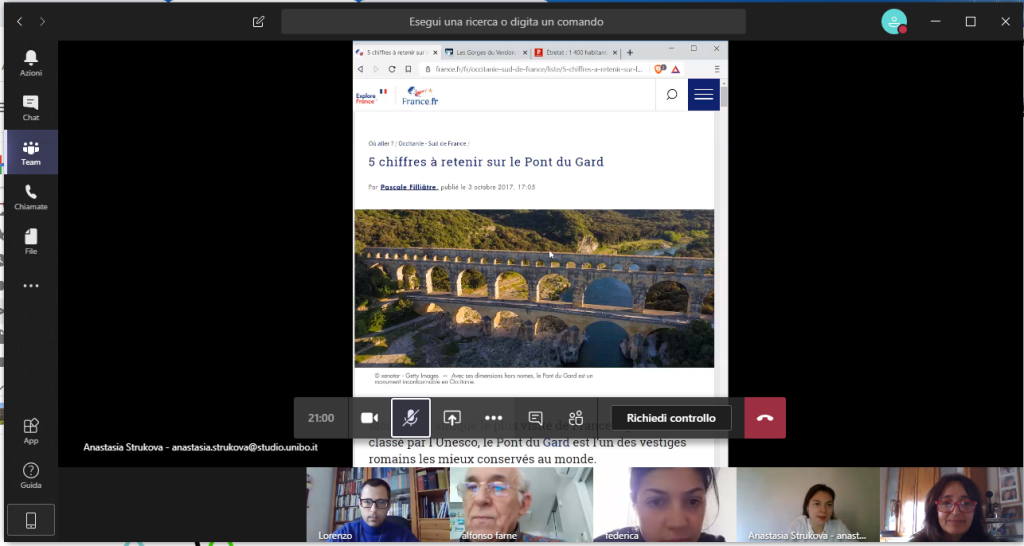Screen dimensions: 1024x546
Task: Click the Explore France logo
Action: coord(371,96)
